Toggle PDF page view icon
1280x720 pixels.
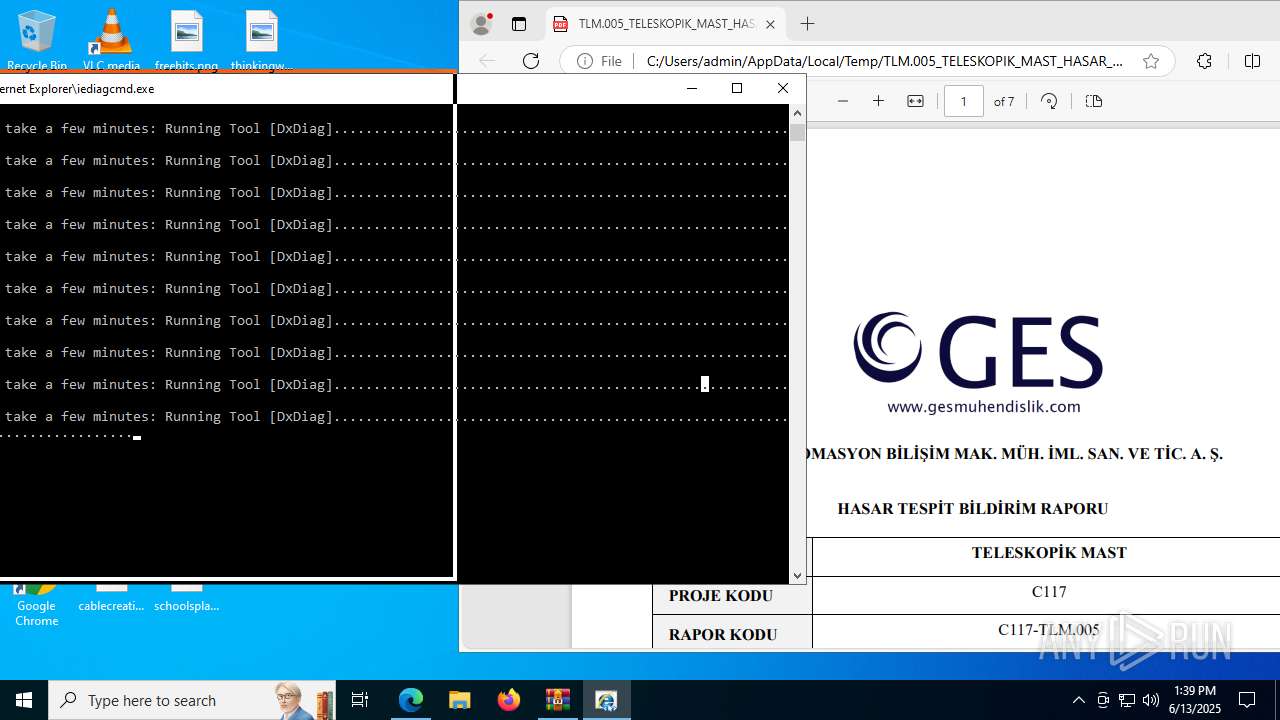pos(1093,101)
